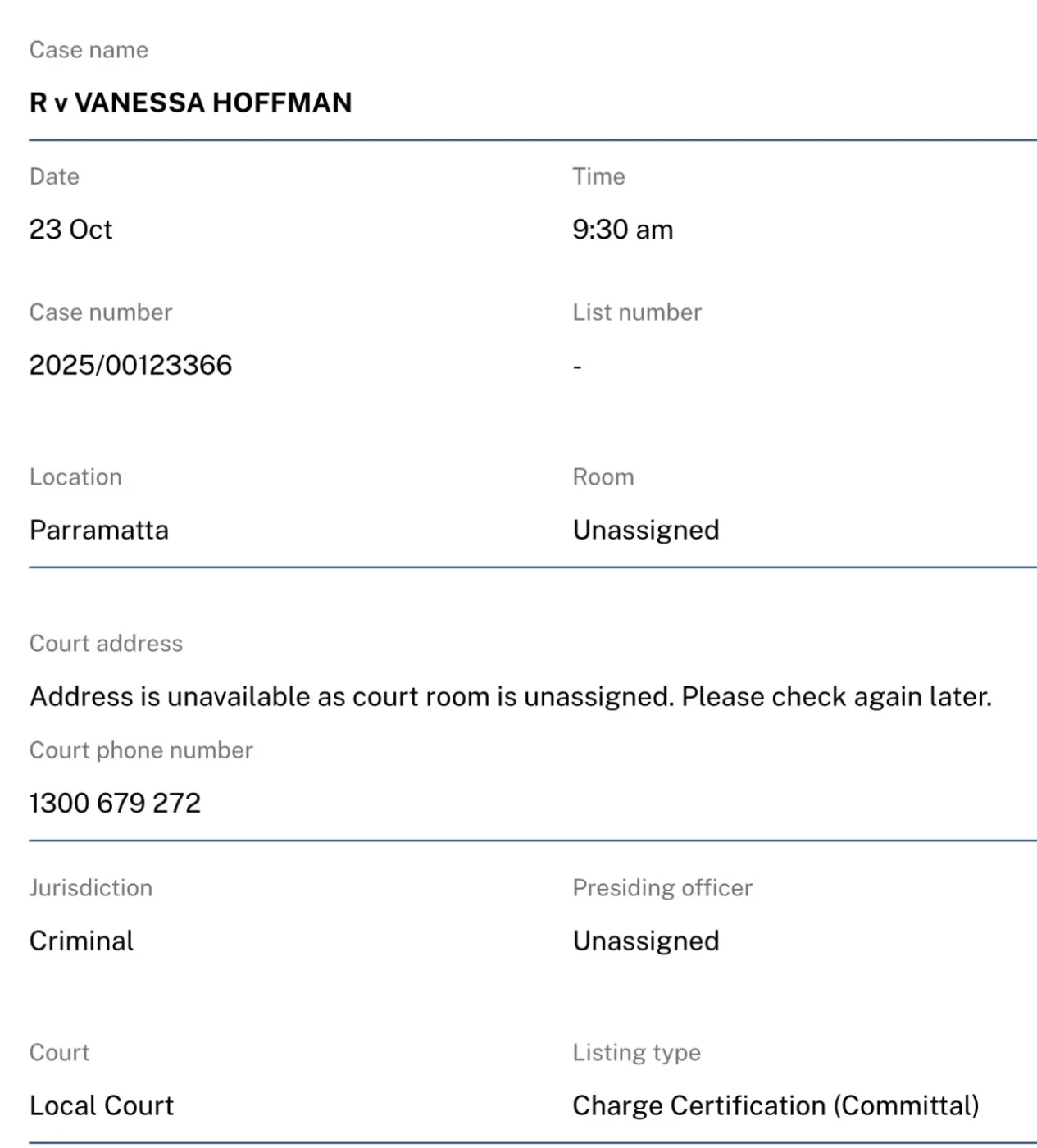Click the List number label
This screenshot has width=1037, height=1148.
click(637, 312)
